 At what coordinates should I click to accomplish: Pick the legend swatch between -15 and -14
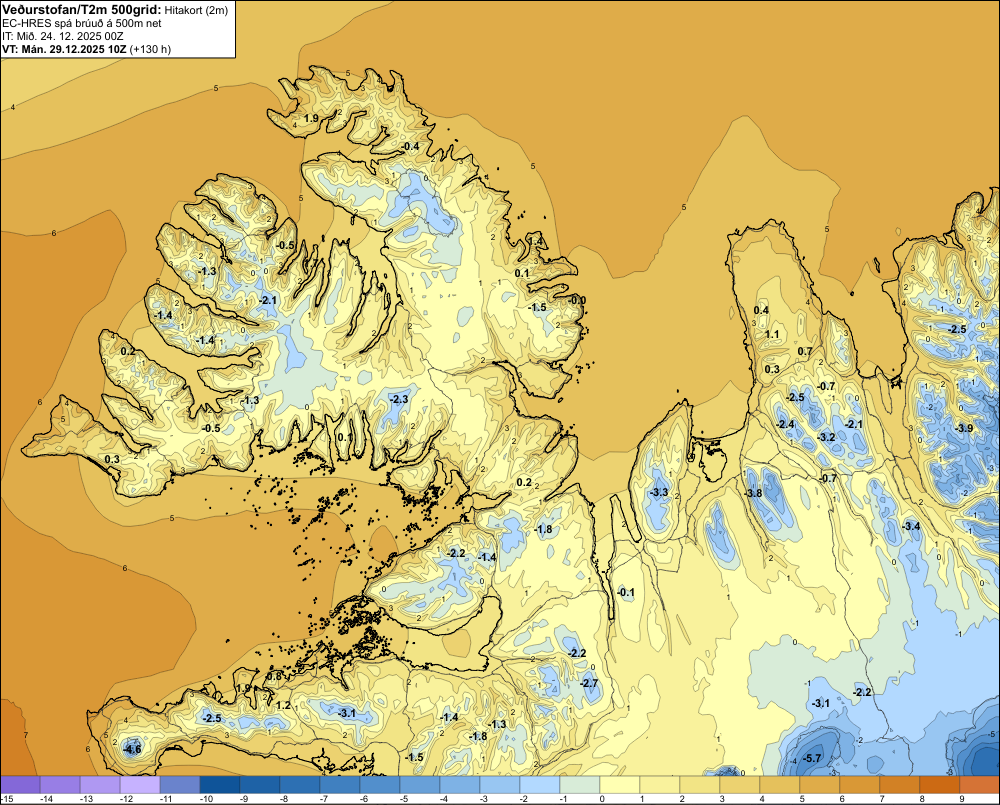click(20, 784)
